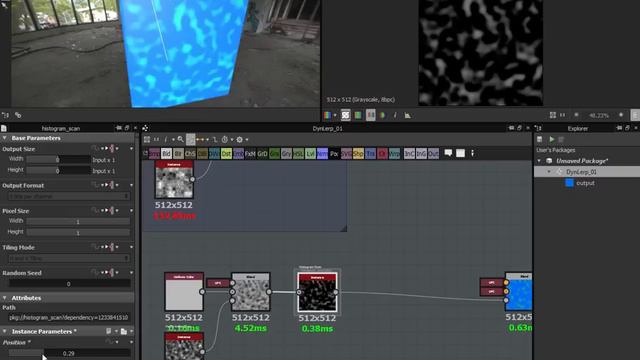The image size is (640, 360).
Task: Add a Uniform Color node via Clr
Action: click(382, 153)
